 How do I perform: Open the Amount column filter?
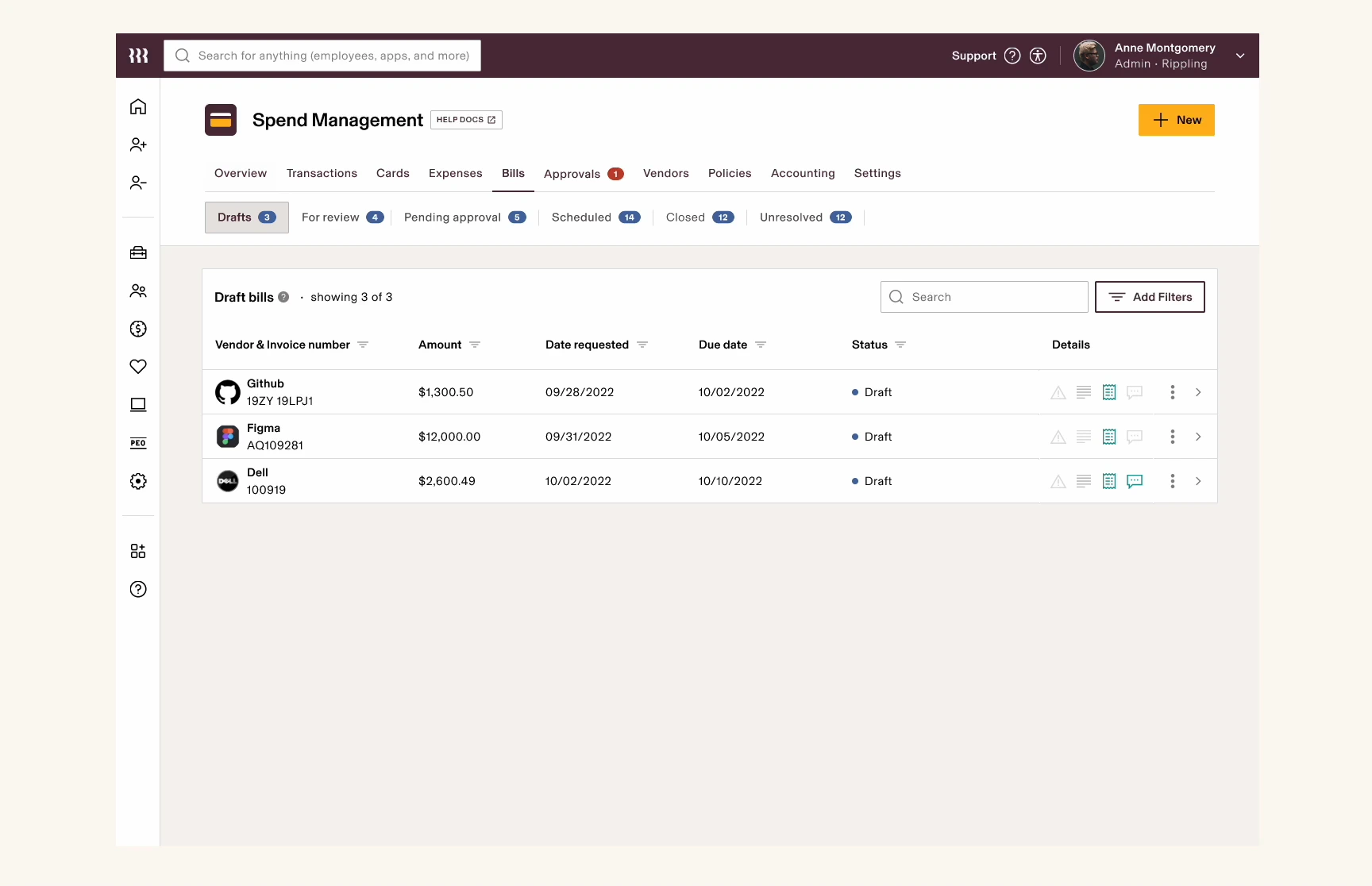point(475,345)
